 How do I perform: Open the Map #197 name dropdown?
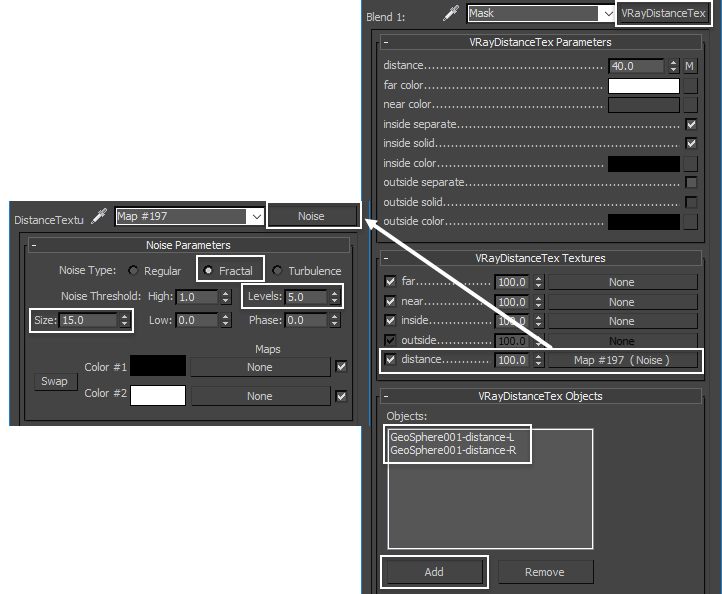(x=256, y=216)
